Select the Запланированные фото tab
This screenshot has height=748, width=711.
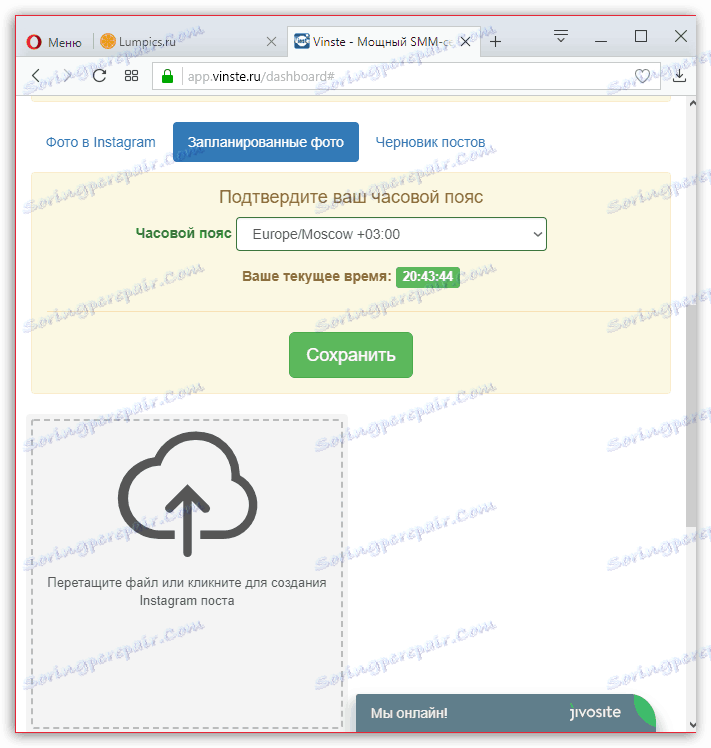266,142
